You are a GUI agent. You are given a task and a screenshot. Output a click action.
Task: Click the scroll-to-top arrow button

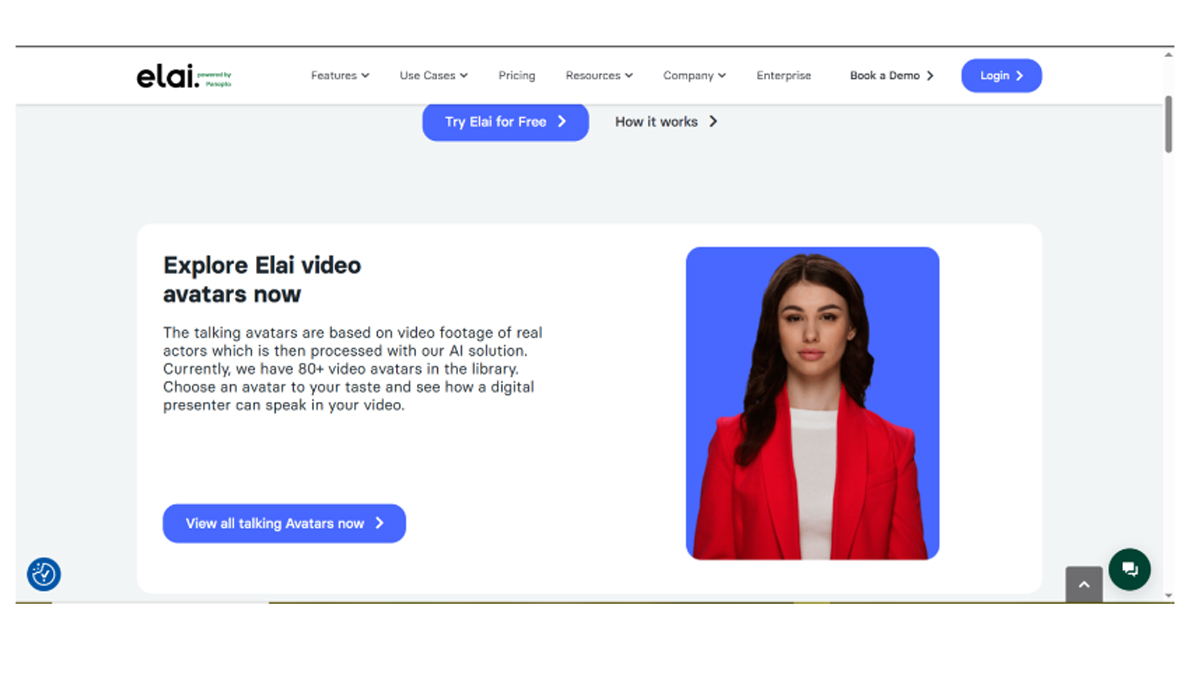pos(1084,585)
